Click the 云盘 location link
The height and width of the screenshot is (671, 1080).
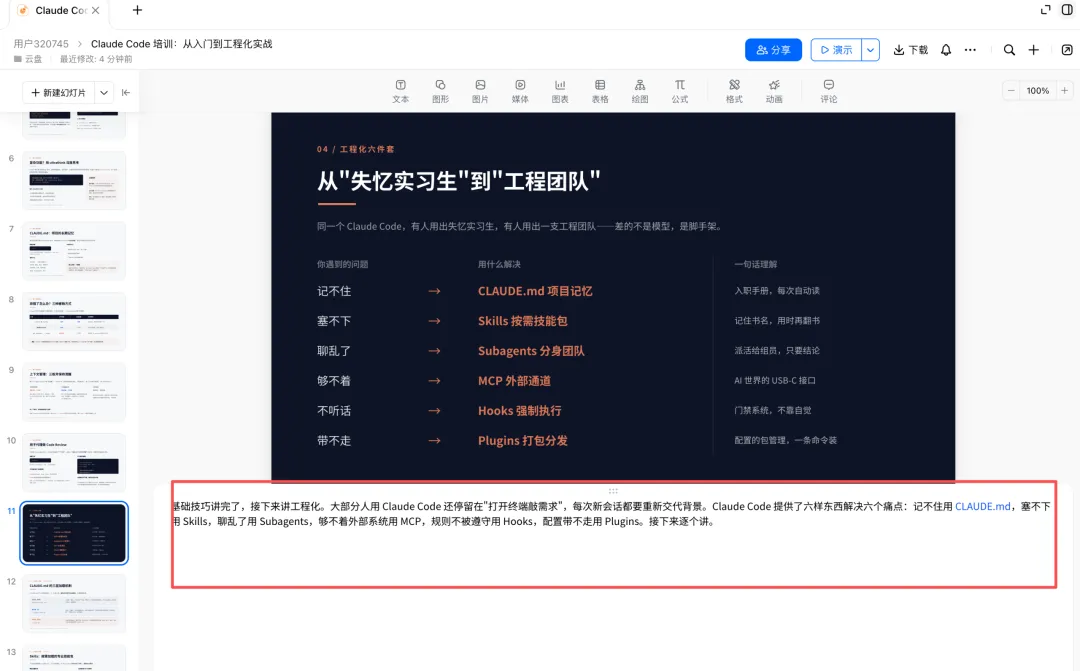[28, 59]
